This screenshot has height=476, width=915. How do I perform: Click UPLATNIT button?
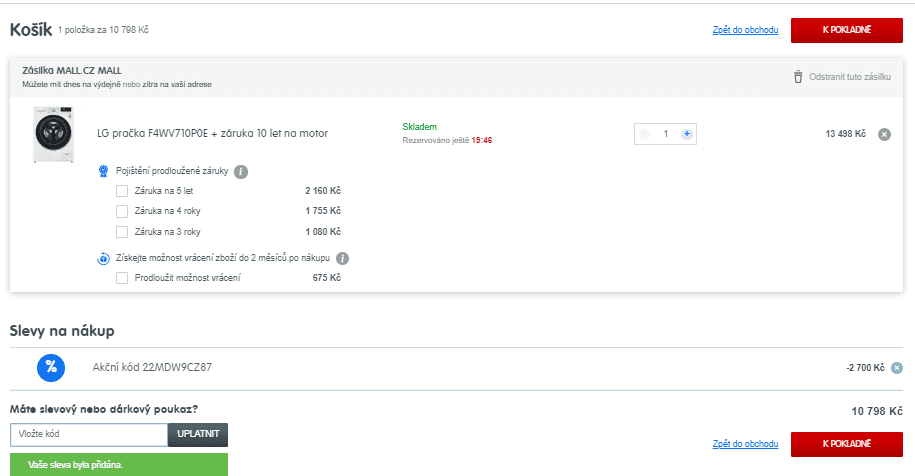pyautogui.click(x=198, y=434)
